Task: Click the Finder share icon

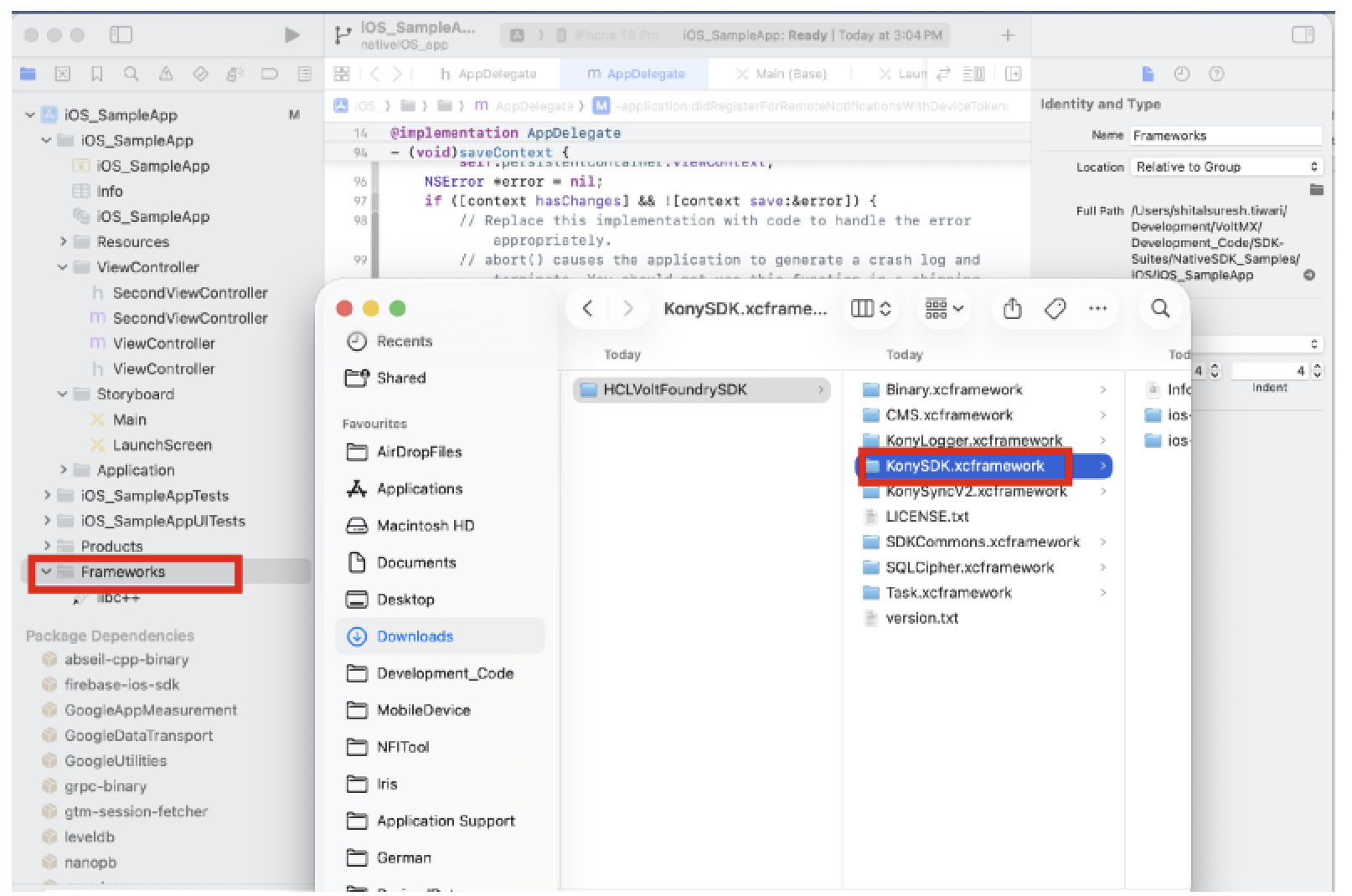Action: click(x=1012, y=308)
